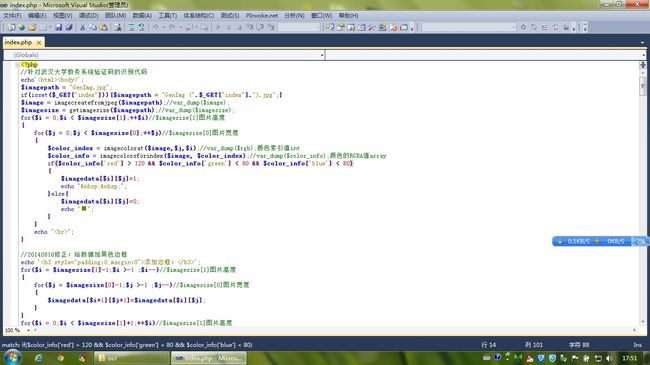Open the find combo box in toolbar
650x365 pixels.
tap(469, 27)
